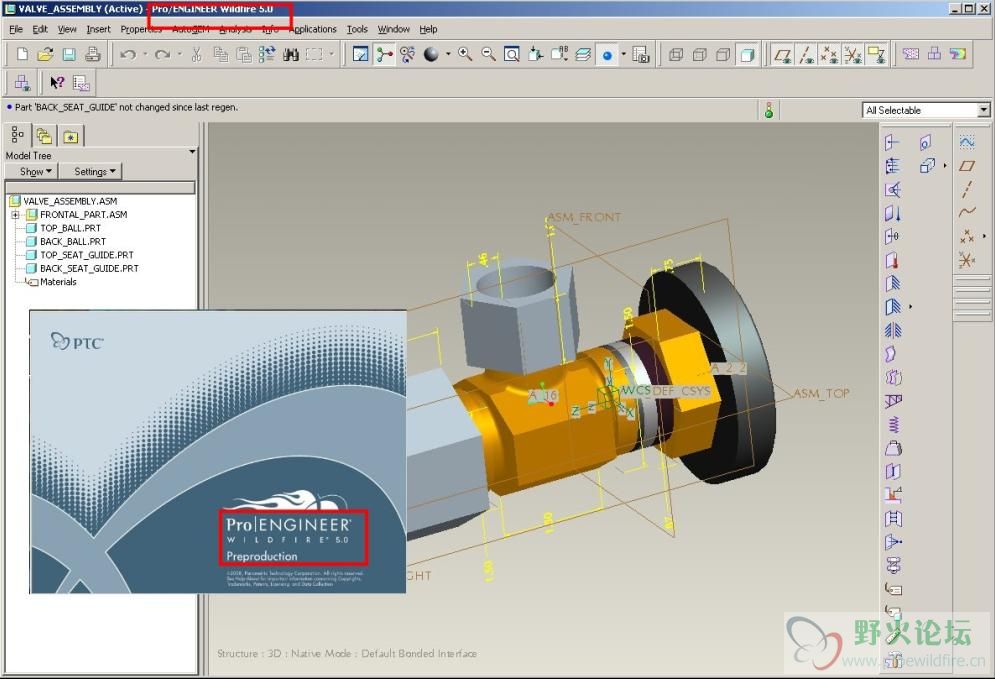Expand the FRONTAL_PART.ASM tree node

click(15, 214)
